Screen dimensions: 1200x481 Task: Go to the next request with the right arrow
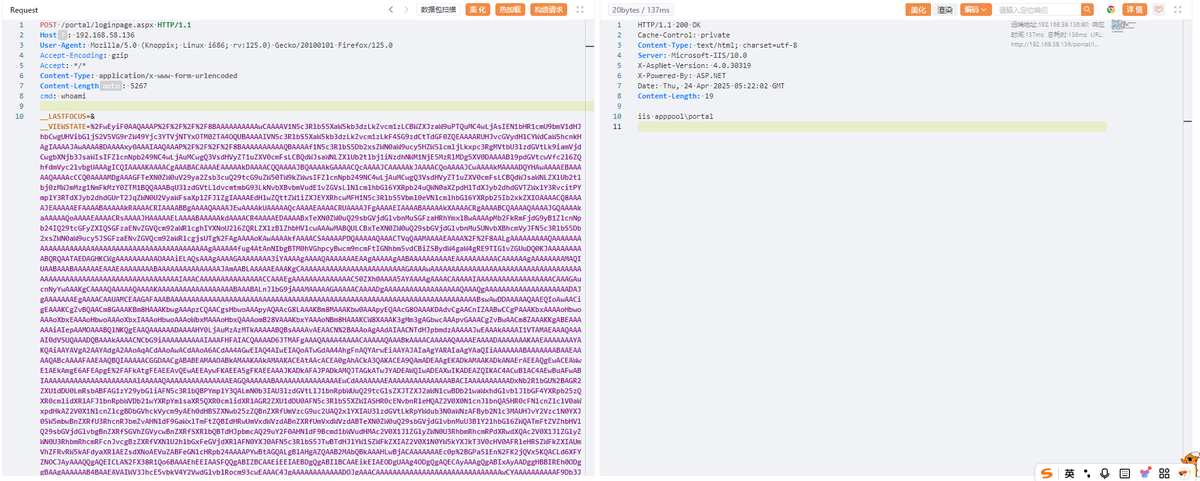pos(407,9)
